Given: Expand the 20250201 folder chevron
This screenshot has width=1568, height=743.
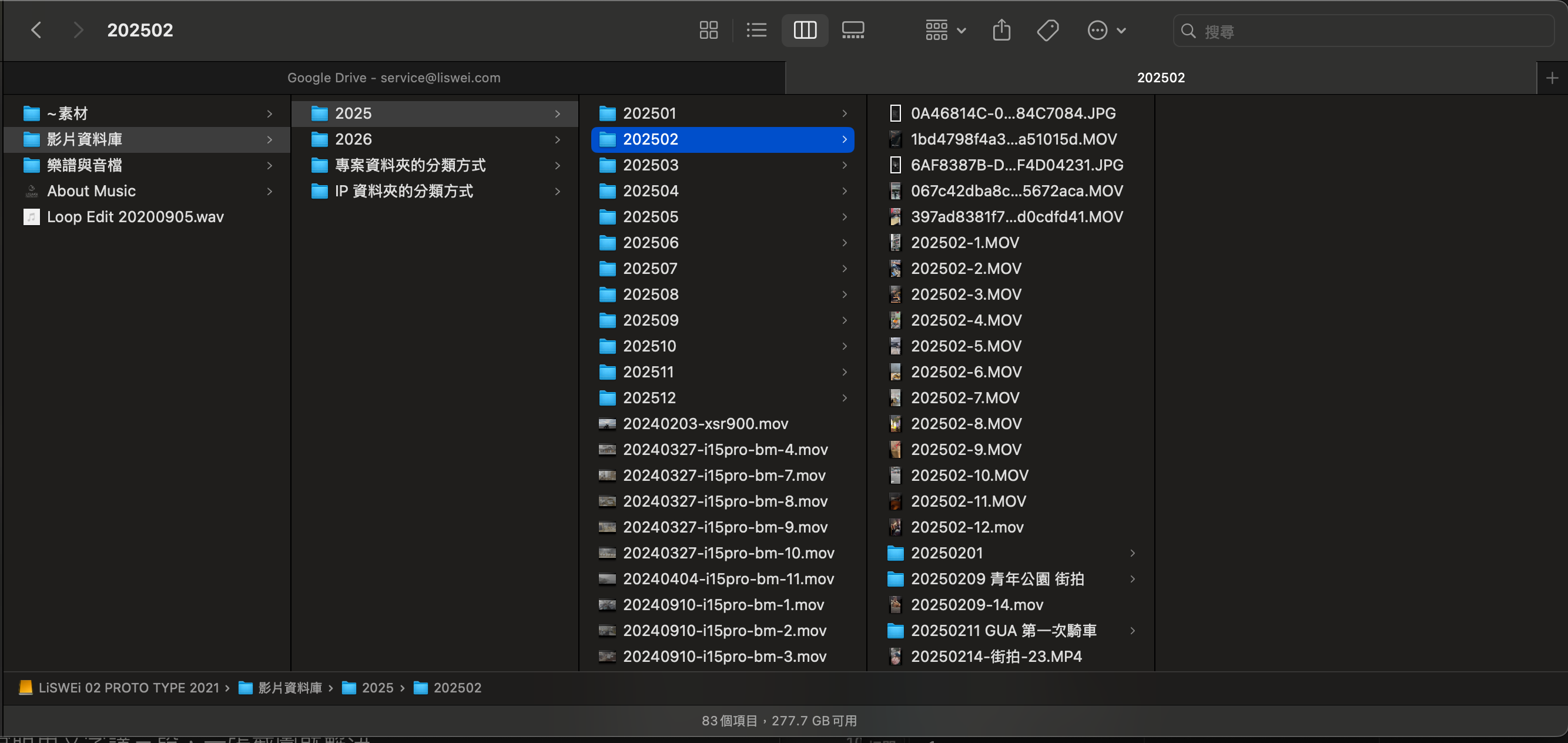Looking at the screenshot, I should (1132, 553).
